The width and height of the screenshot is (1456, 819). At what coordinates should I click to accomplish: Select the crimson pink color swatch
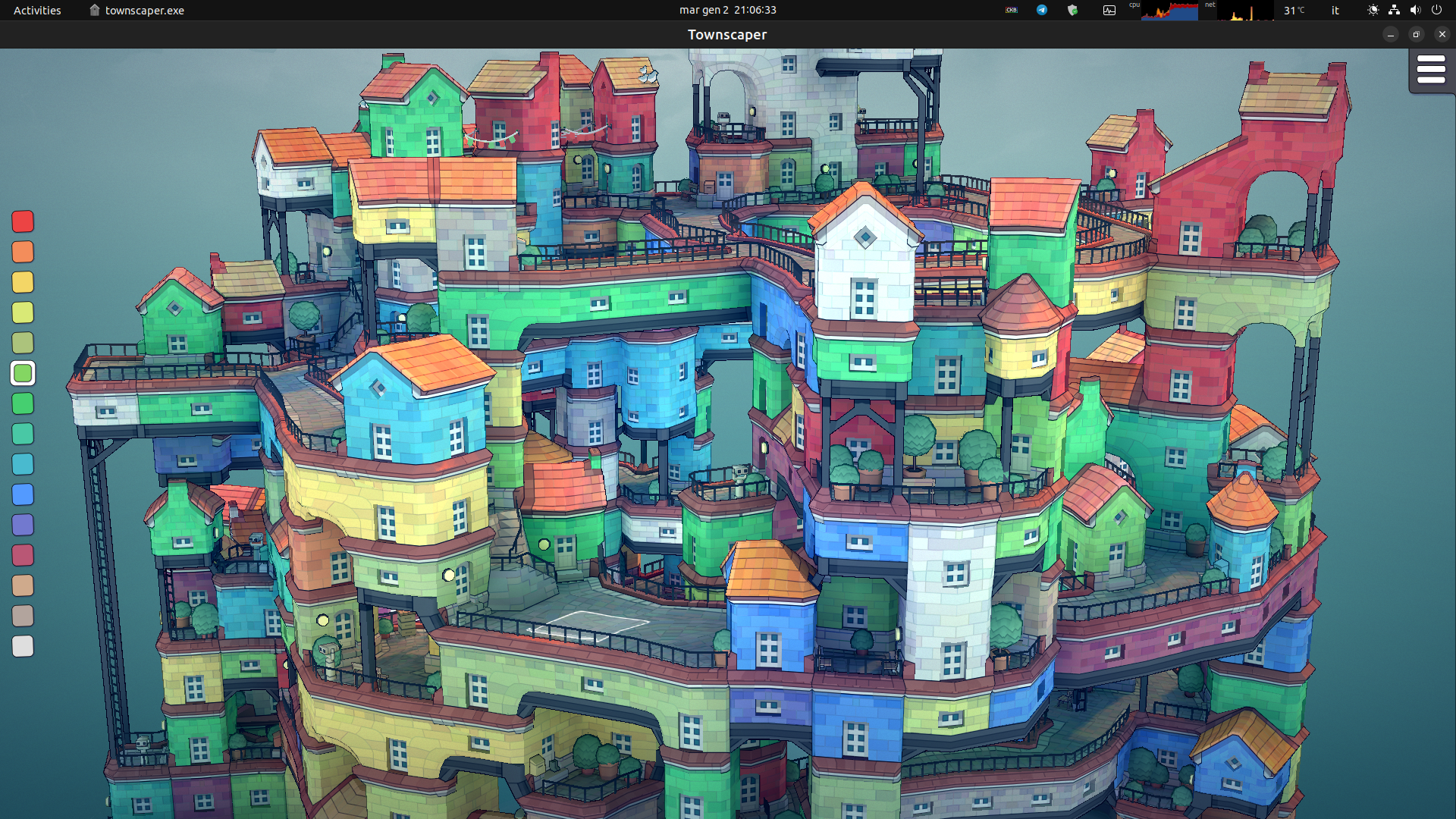tap(23, 555)
